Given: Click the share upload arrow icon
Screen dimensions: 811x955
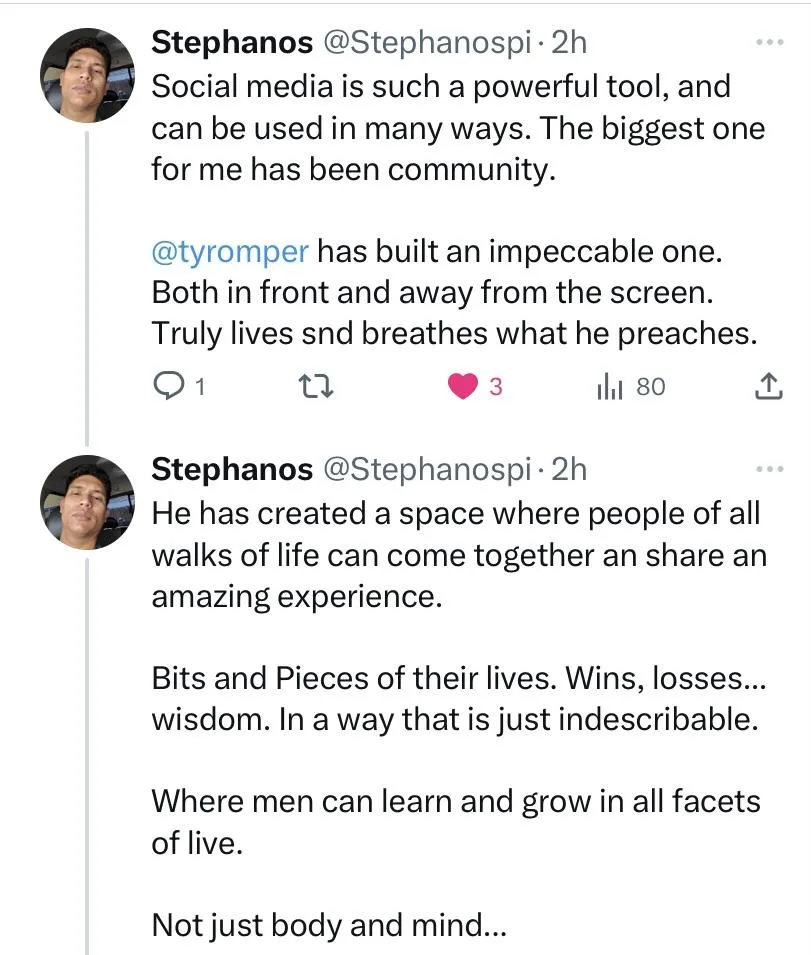Looking at the screenshot, I should 766,387.
